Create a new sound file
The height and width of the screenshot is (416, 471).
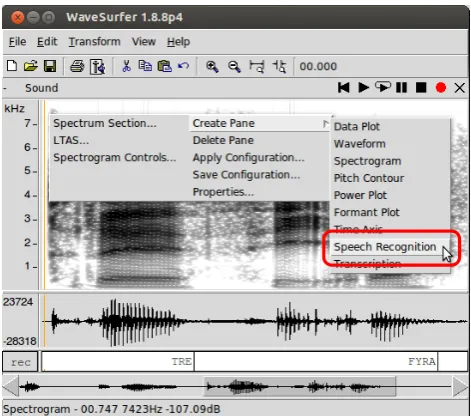tap(12, 66)
